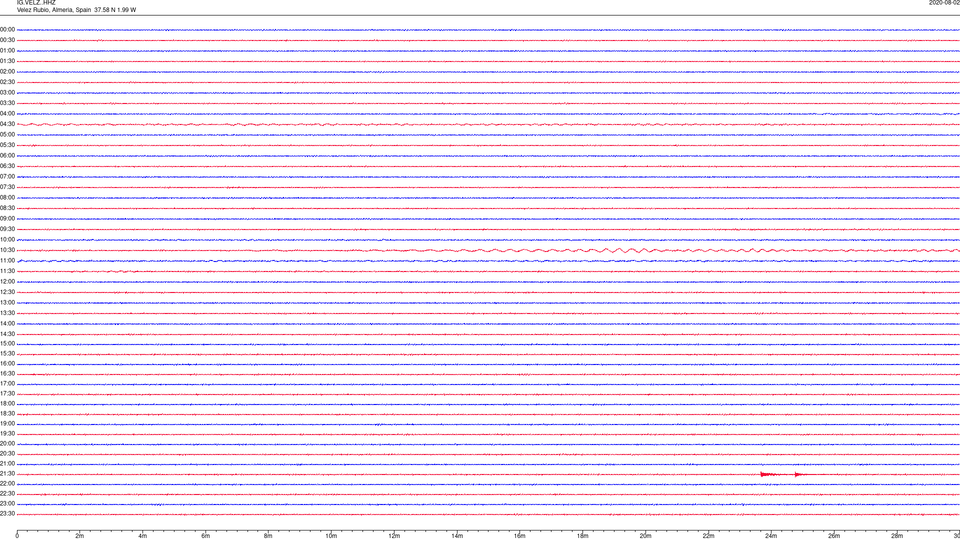Pick the 08:30 time label
The image size is (960, 540).
point(7,208)
